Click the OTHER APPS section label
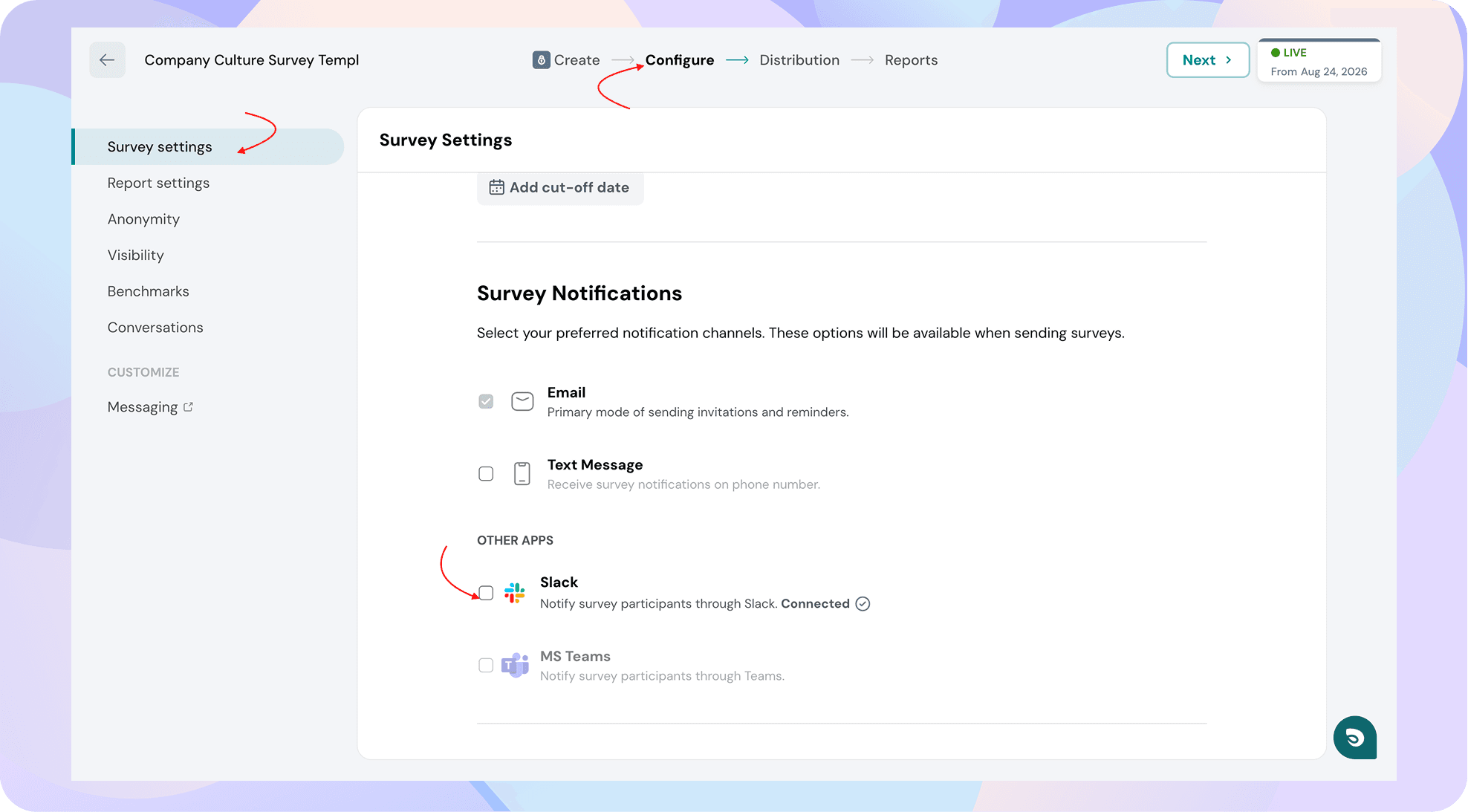The width and height of the screenshot is (1468, 812). pos(515,541)
